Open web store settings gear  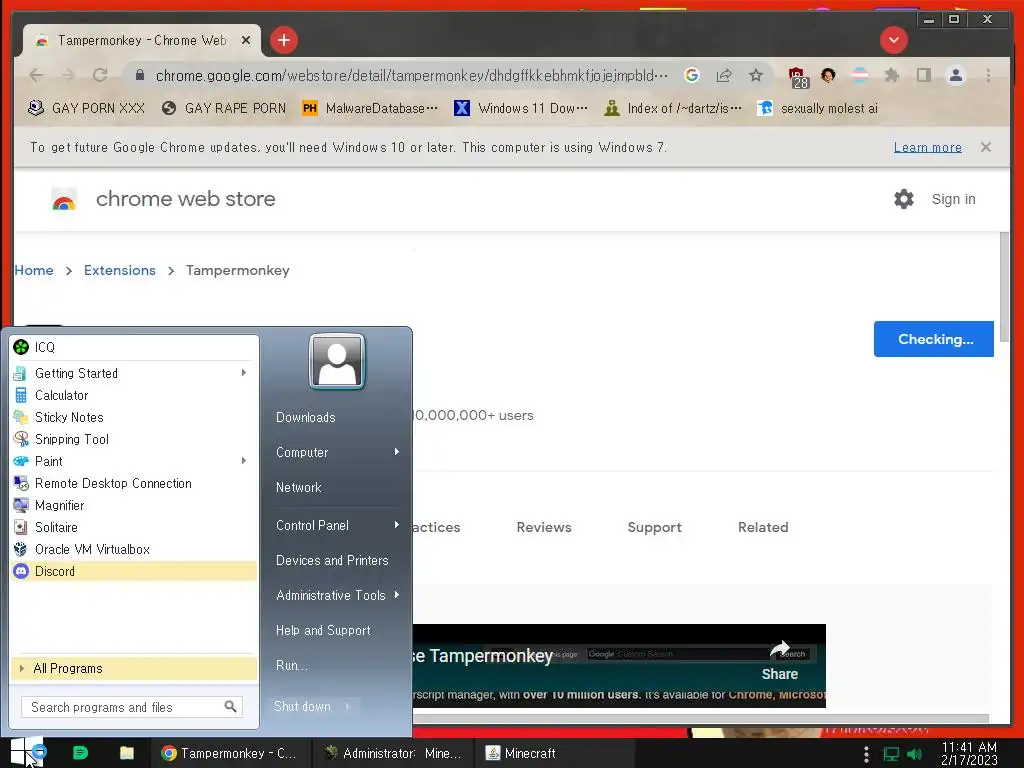pos(904,199)
